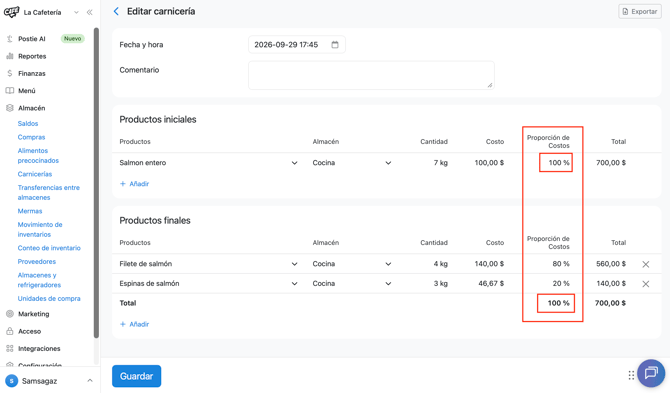Viewport: 670px width, 393px height.
Task: Click the 7 kg quantity of Salmon entero
Action: point(441,163)
